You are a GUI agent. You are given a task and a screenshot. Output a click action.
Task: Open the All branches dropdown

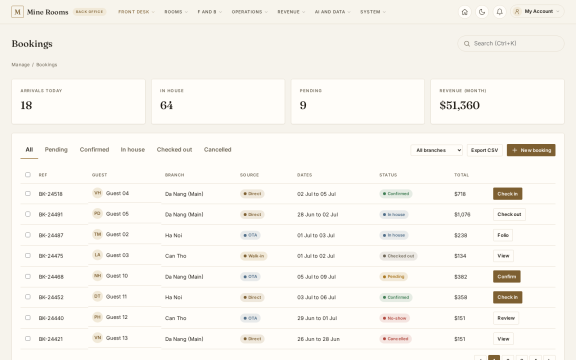436,150
